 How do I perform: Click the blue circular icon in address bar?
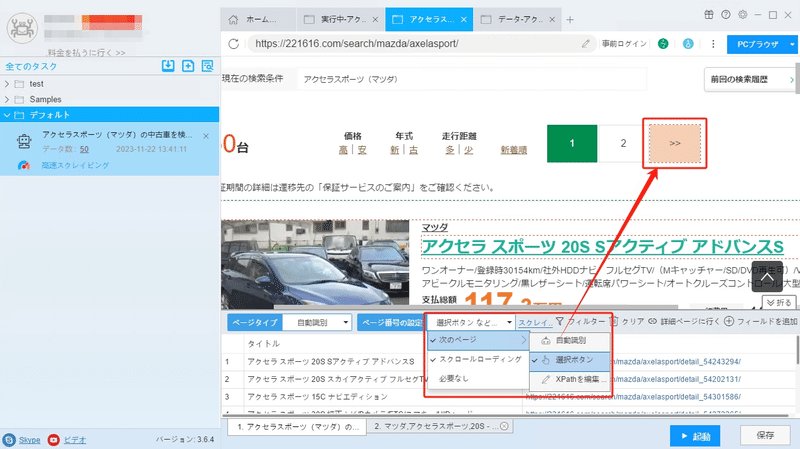[688, 44]
